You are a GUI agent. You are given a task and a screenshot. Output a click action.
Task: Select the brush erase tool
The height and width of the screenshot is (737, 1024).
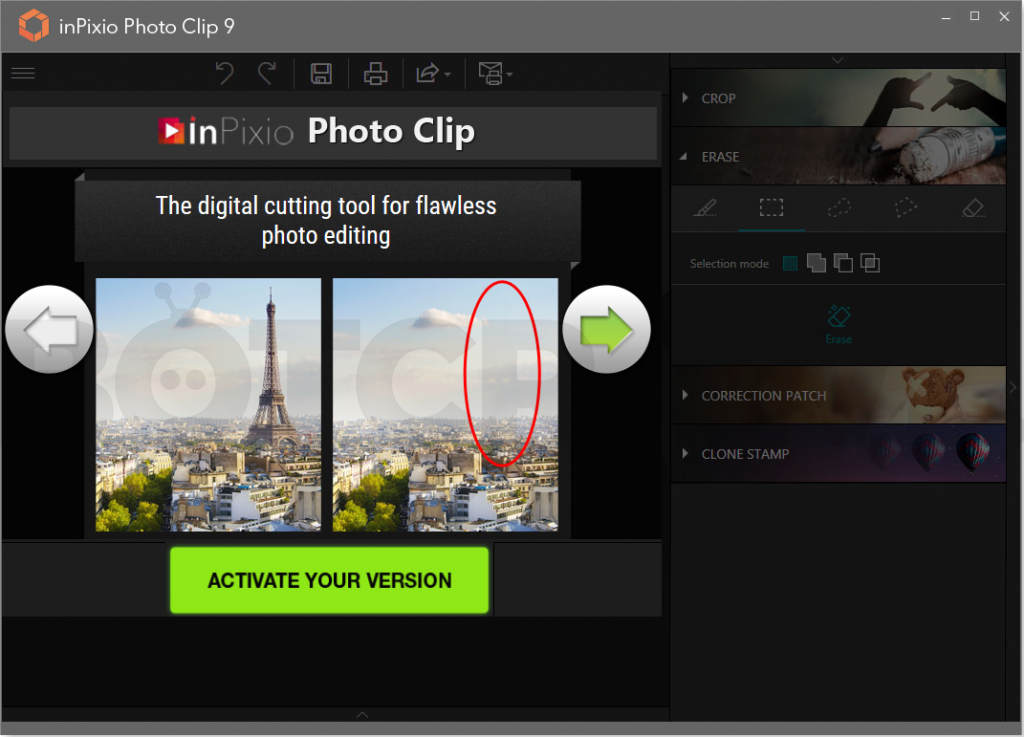tap(705, 208)
